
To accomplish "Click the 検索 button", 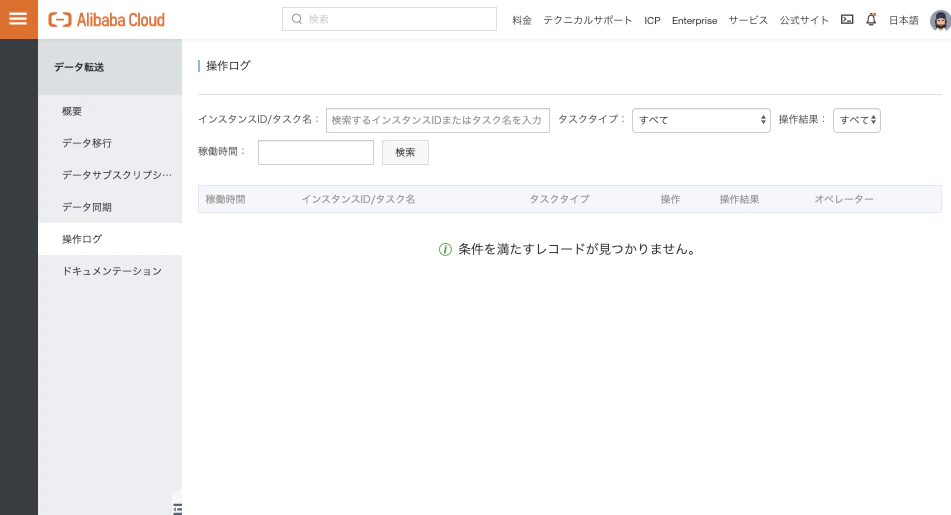I will tap(405, 152).
